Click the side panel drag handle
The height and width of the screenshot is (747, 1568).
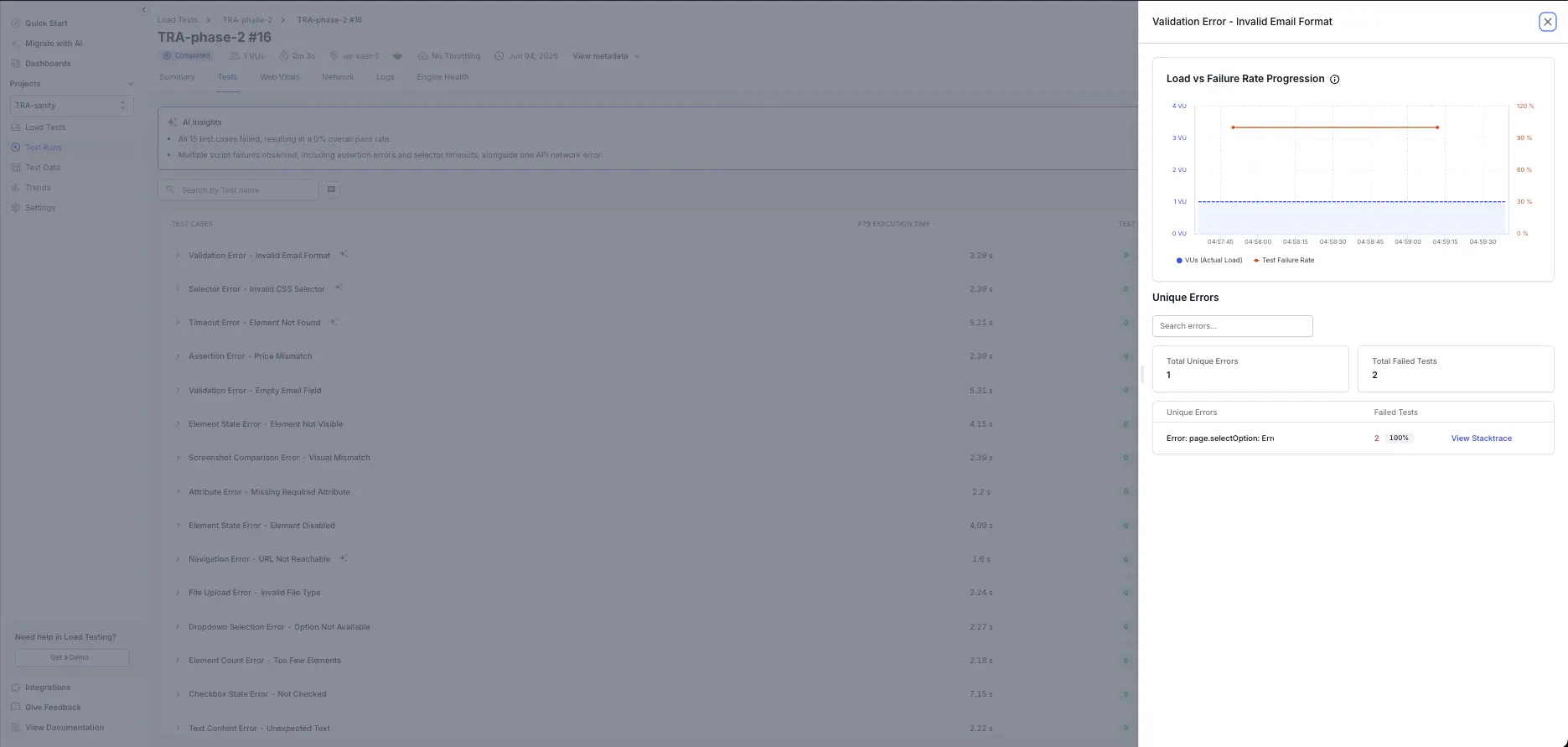(x=1142, y=374)
